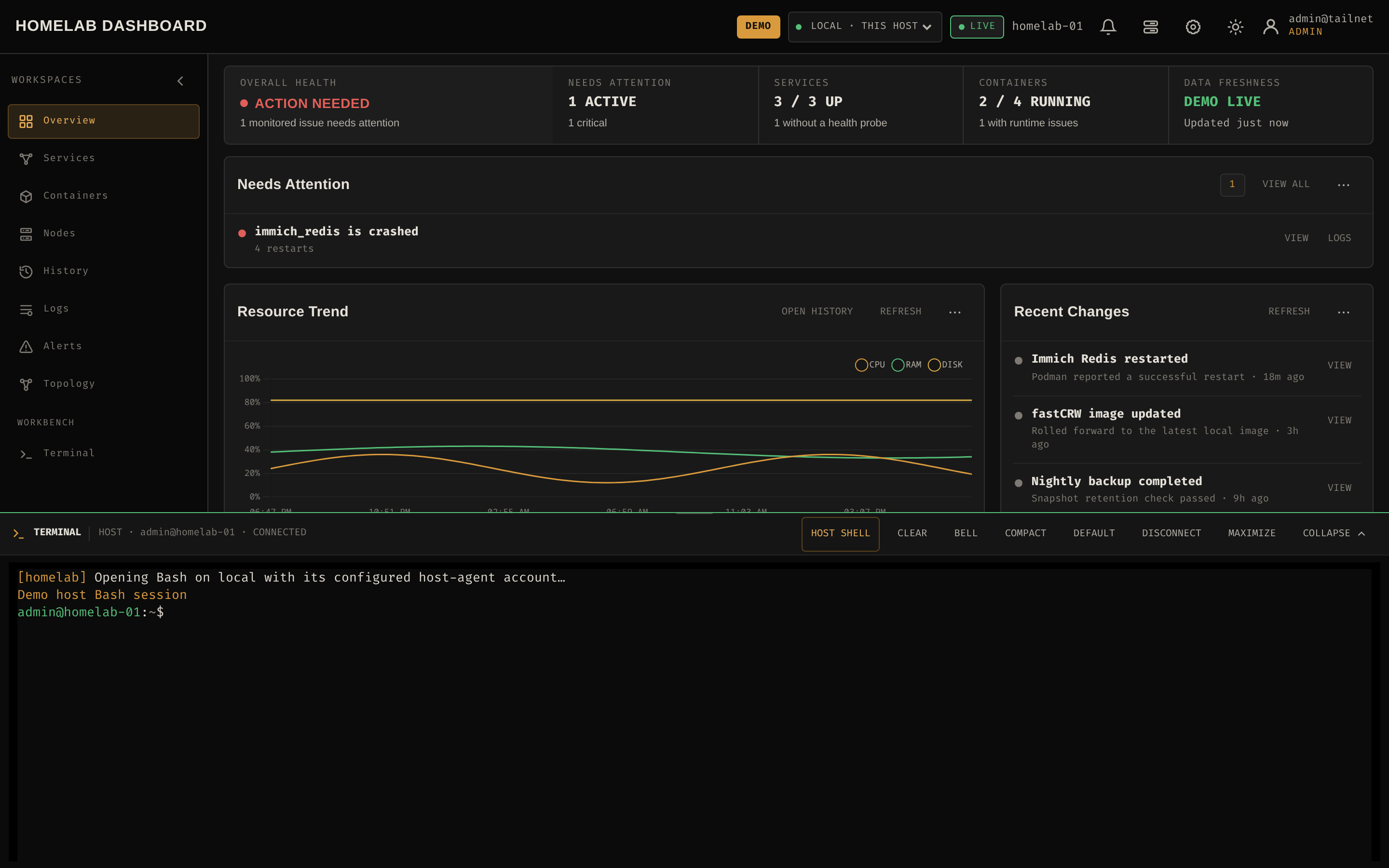Click the Logs list icon
The image size is (1389, 868).
coord(26,310)
